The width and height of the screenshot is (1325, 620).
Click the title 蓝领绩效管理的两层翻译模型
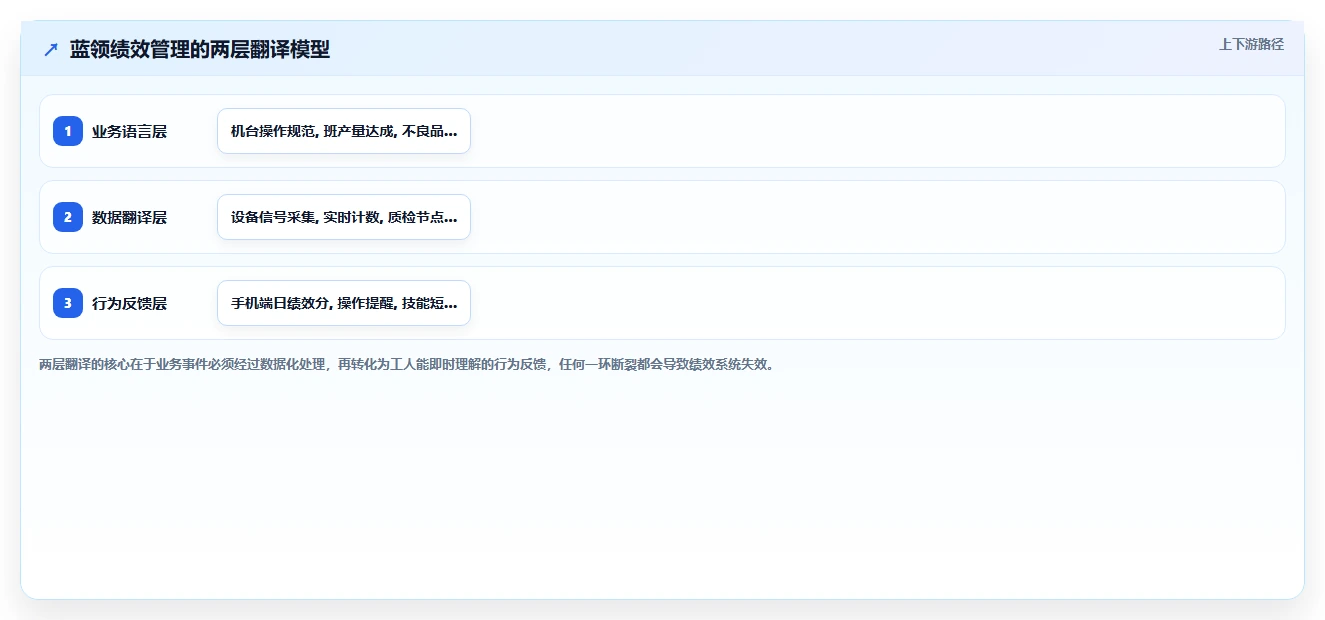[200, 49]
